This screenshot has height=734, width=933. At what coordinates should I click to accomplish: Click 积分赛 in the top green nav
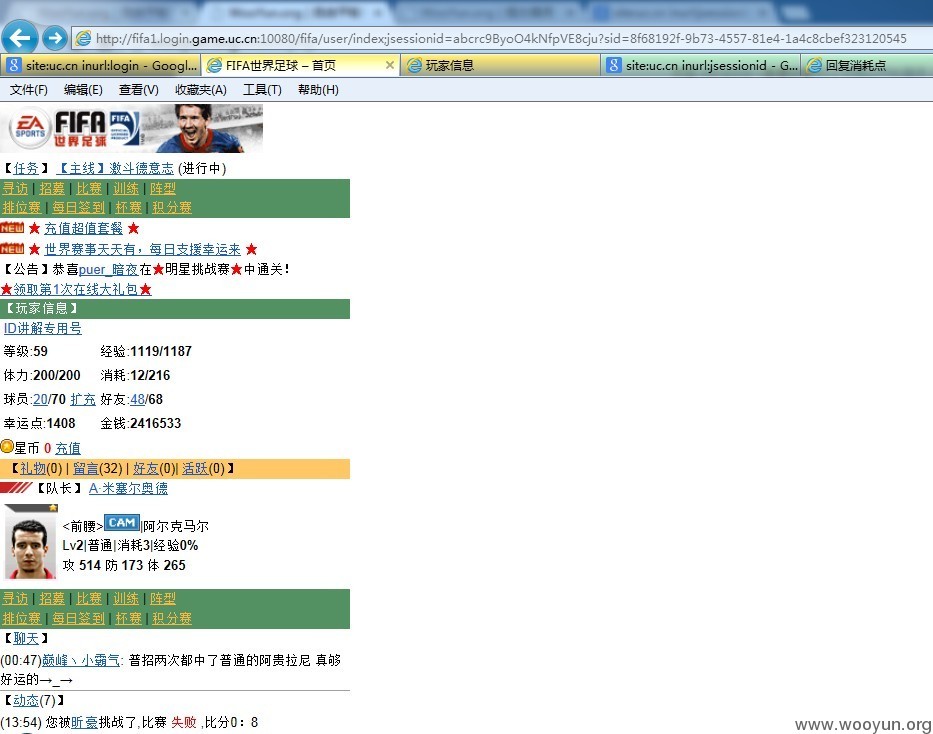172,208
